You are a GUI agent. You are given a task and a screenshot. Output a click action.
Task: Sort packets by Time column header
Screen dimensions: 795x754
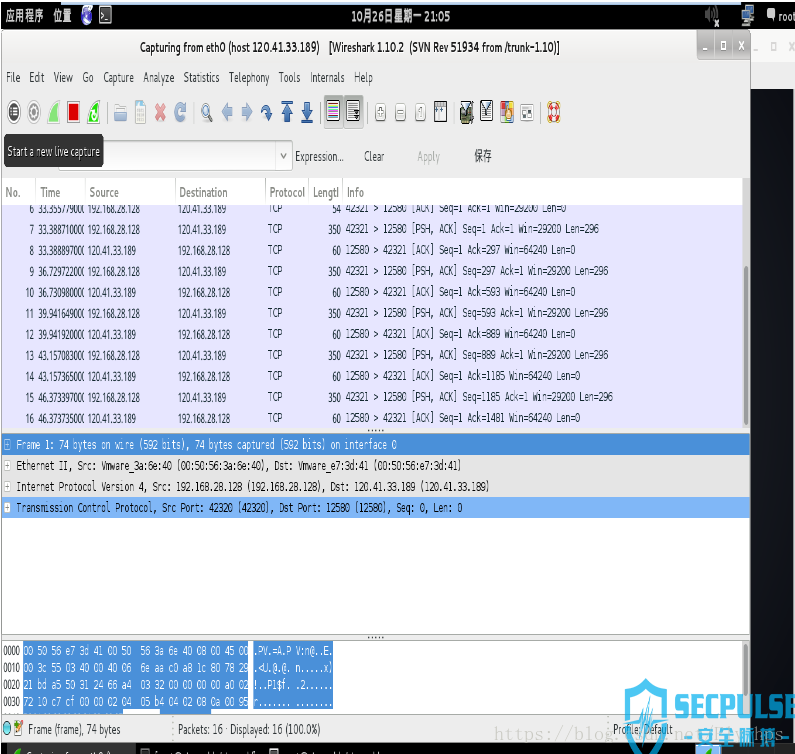pyautogui.click(x=60, y=192)
